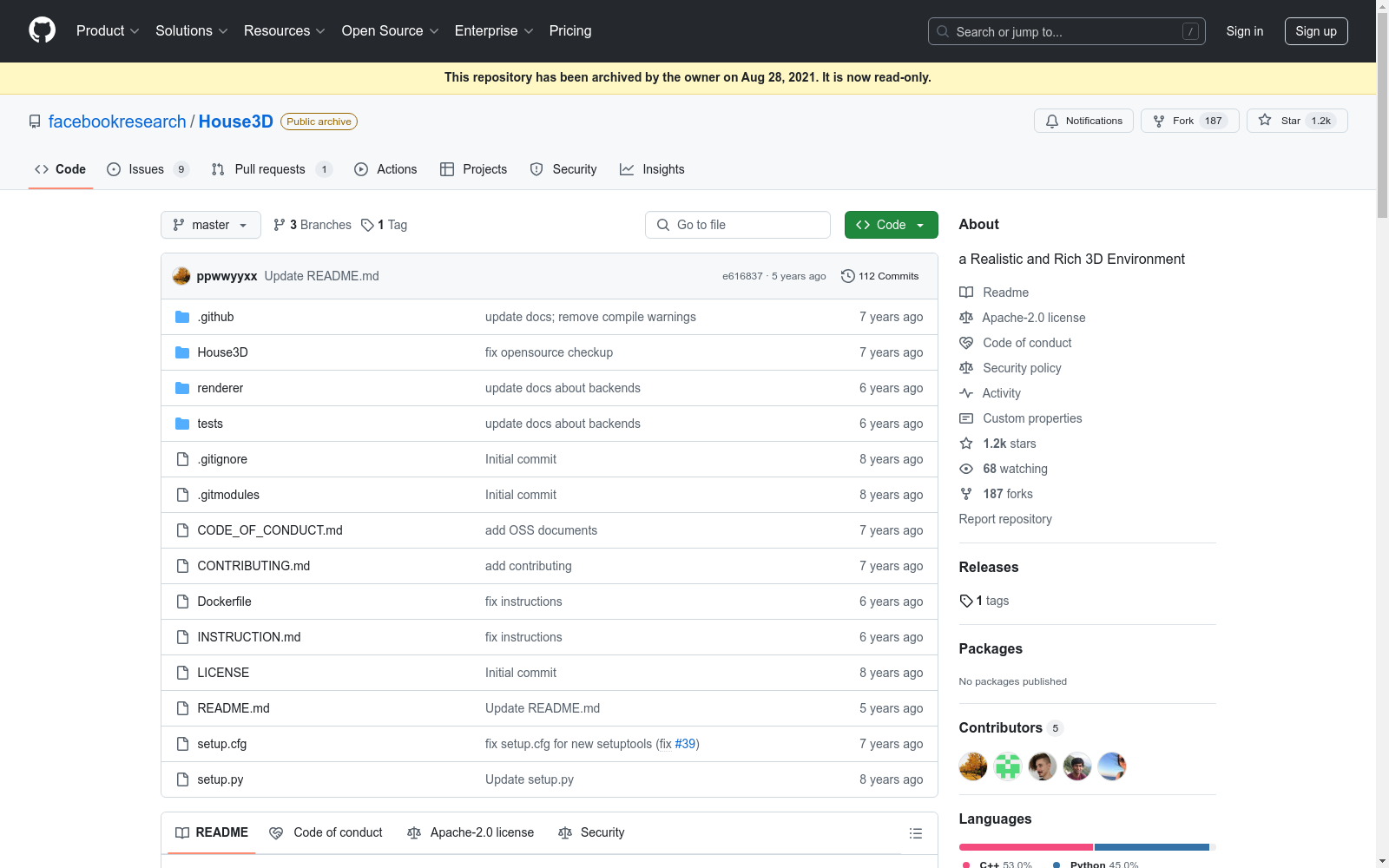
Task: Click the Activity pulse icon
Action: [966, 393]
